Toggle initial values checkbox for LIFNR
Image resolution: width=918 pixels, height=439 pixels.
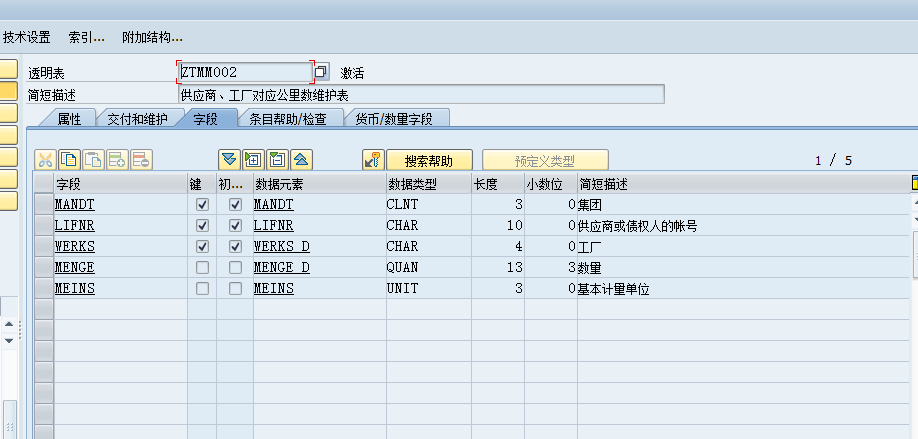coord(235,225)
